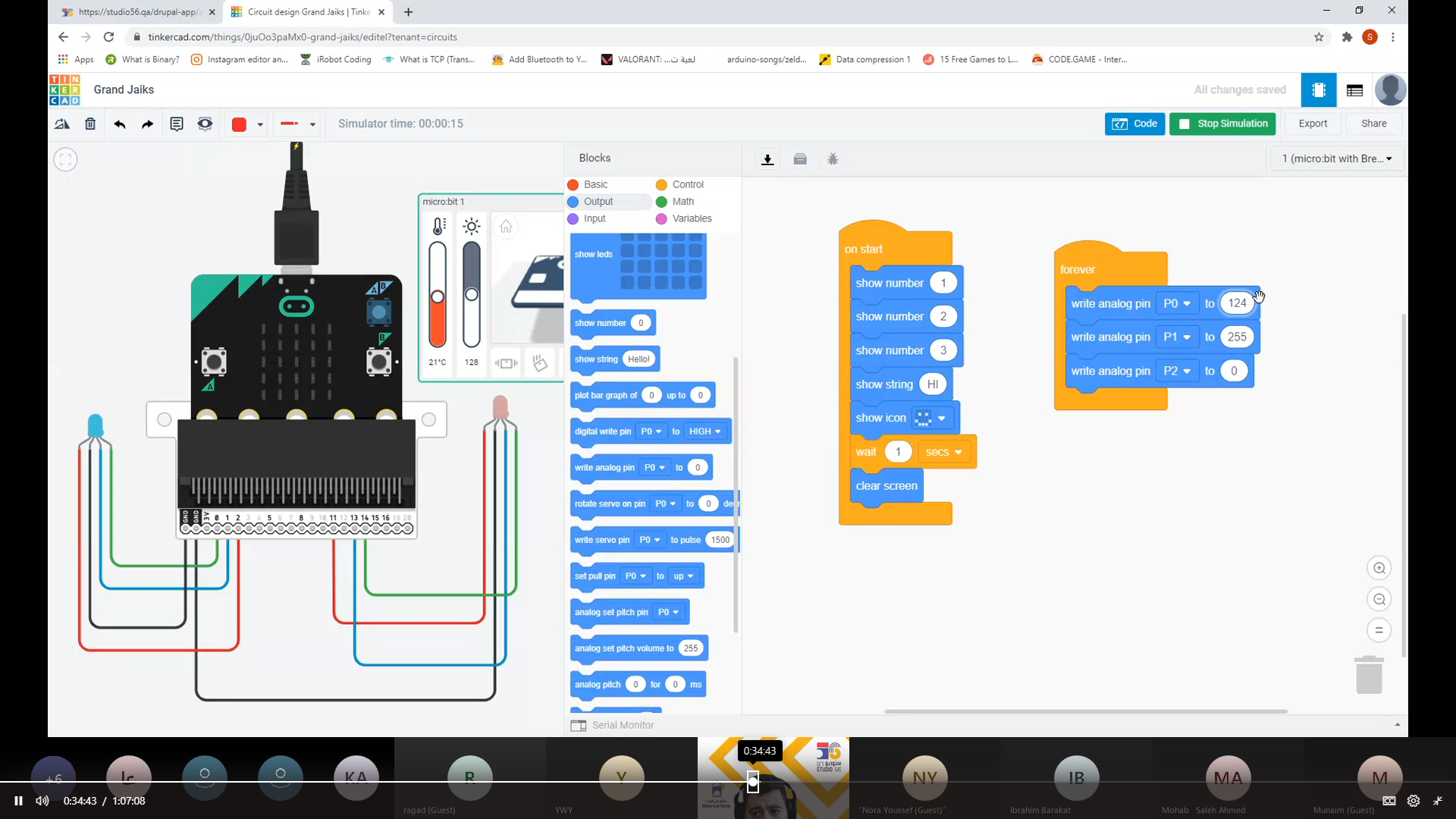Click button B on the micro:bit board
This screenshot has width=1456, height=819.
coord(378,362)
